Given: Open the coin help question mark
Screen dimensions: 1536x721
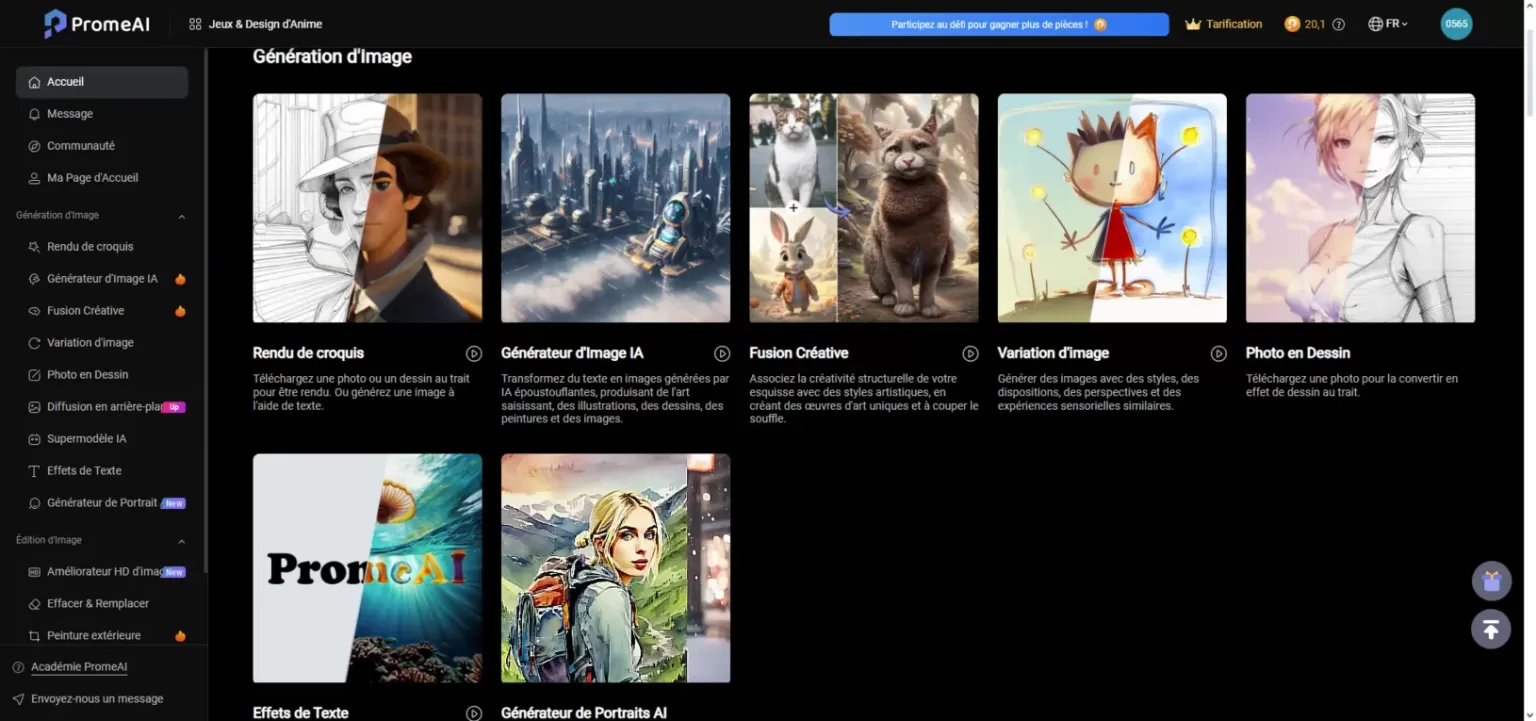Looking at the screenshot, I should tap(1339, 24).
